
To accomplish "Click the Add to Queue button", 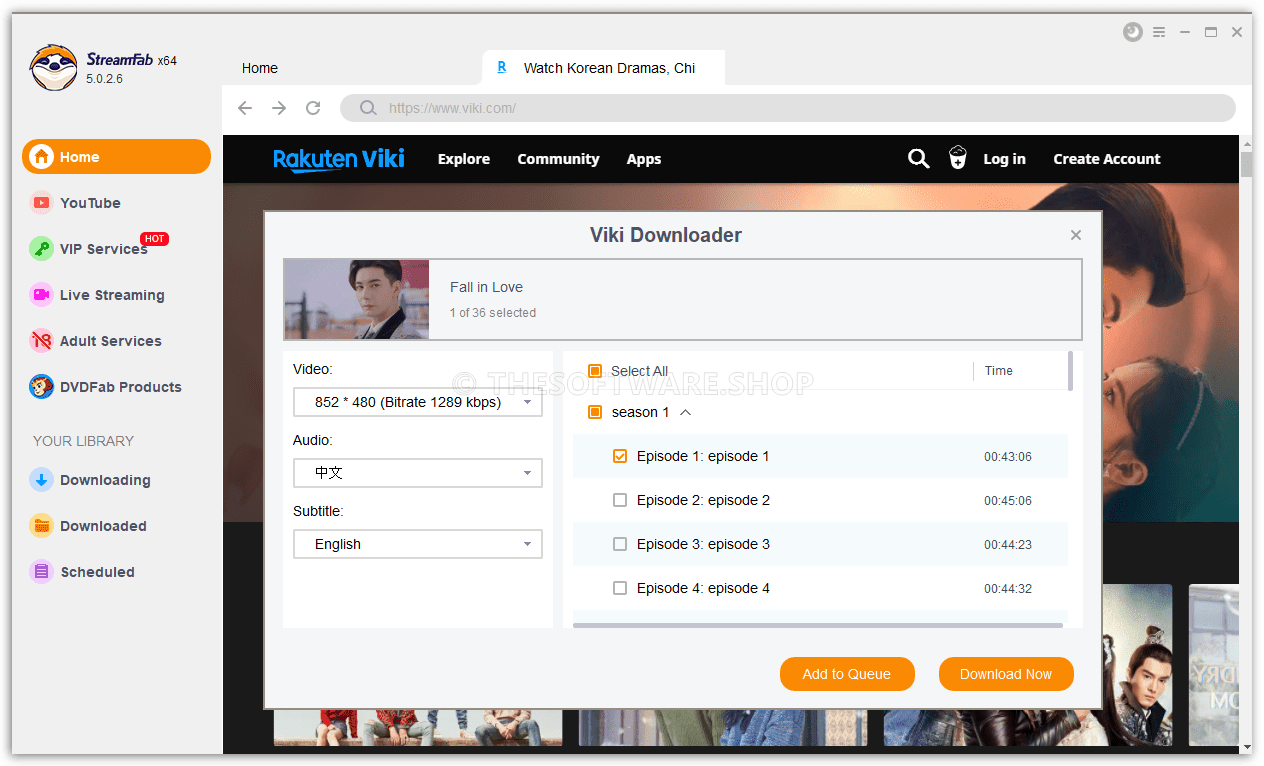I will [x=847, y=674].
